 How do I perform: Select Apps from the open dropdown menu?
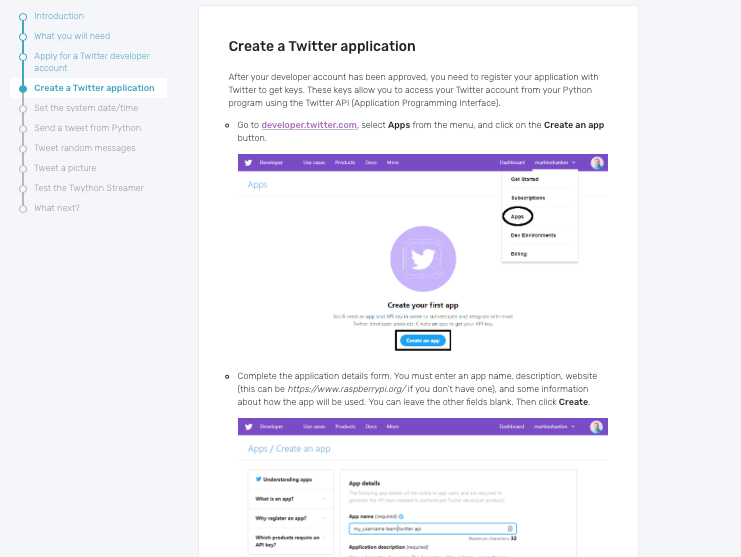point(518,216)
